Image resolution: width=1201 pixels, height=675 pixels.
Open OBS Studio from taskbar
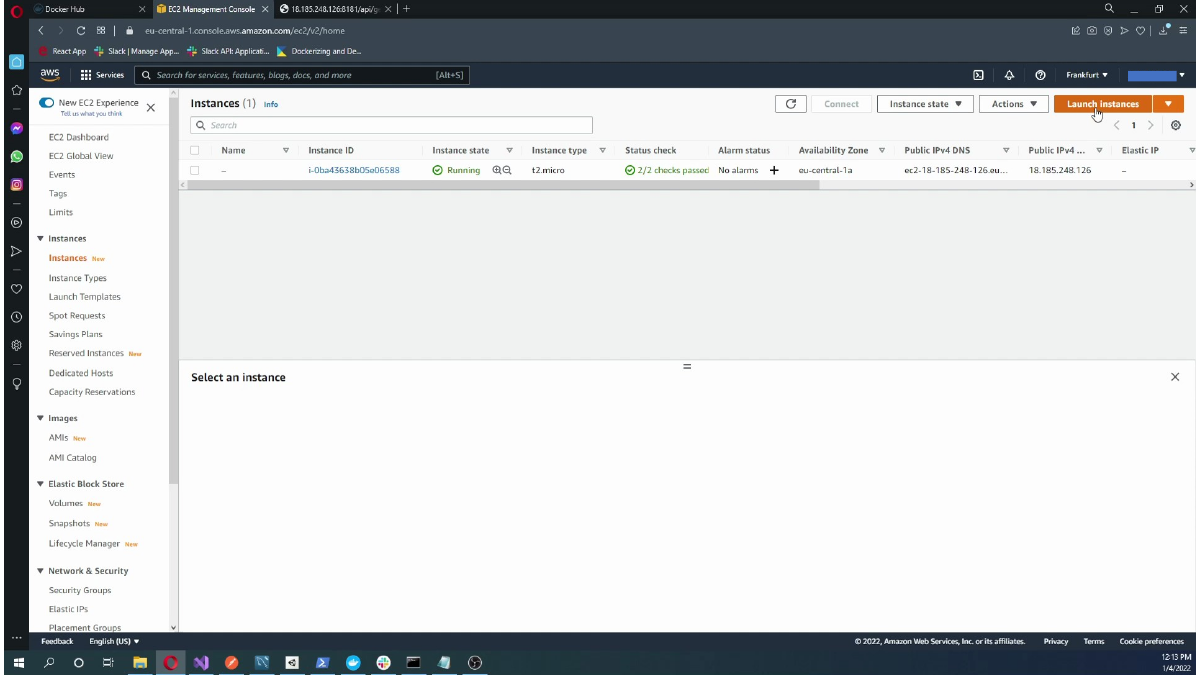click(x=475, y=662)
